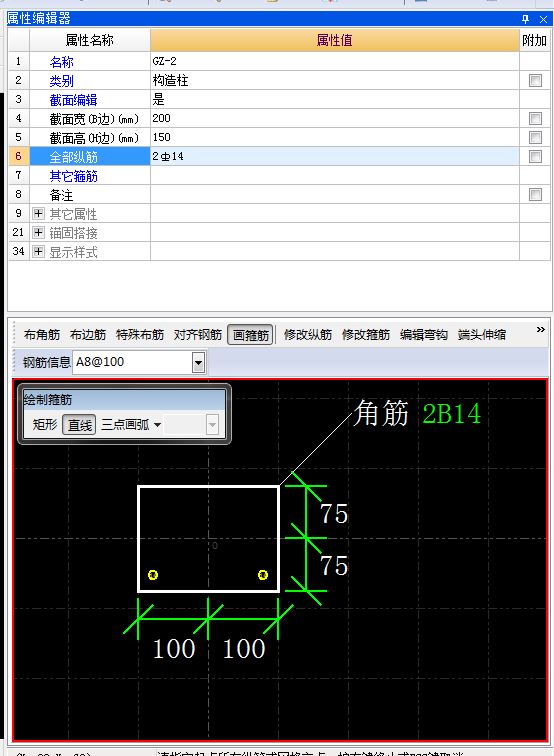
Task: Pin the 属性编辑器 panel
Action: 526,19
